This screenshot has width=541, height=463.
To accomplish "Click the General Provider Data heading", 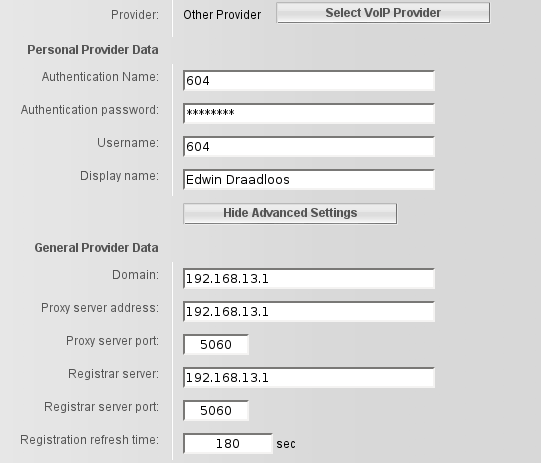I will click(x=96, y=248).
